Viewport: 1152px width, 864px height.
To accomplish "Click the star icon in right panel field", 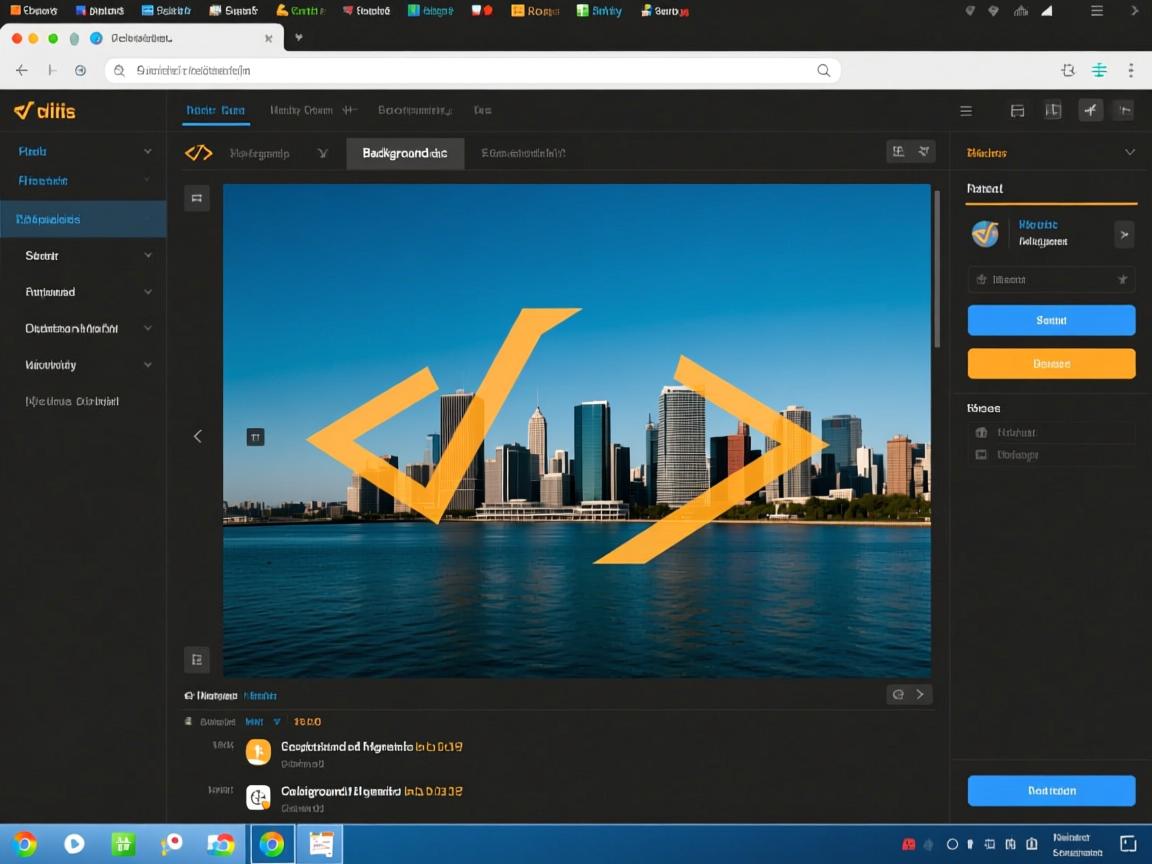I will coord(1122,280).
